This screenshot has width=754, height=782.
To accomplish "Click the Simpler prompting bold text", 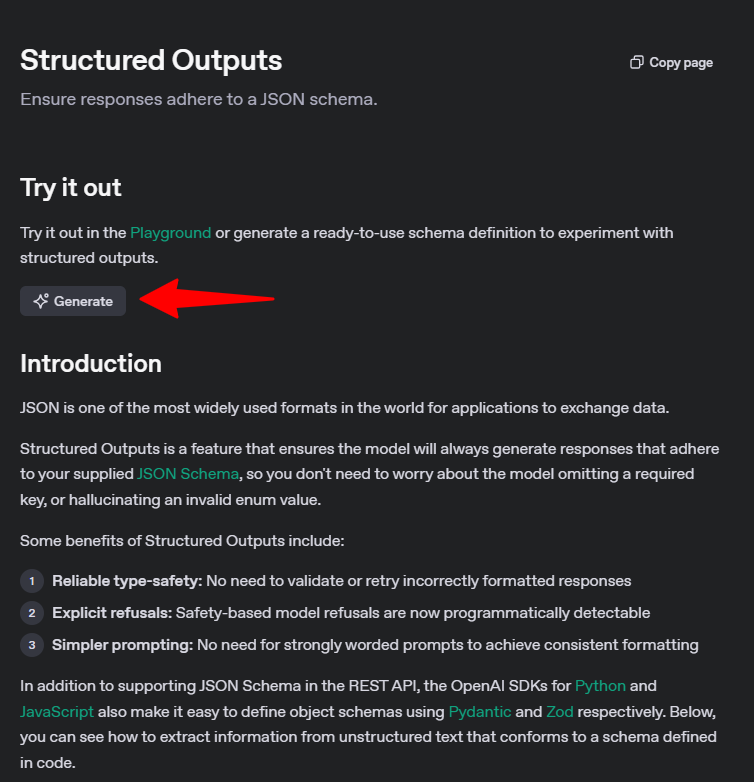I will pos(123,645).
